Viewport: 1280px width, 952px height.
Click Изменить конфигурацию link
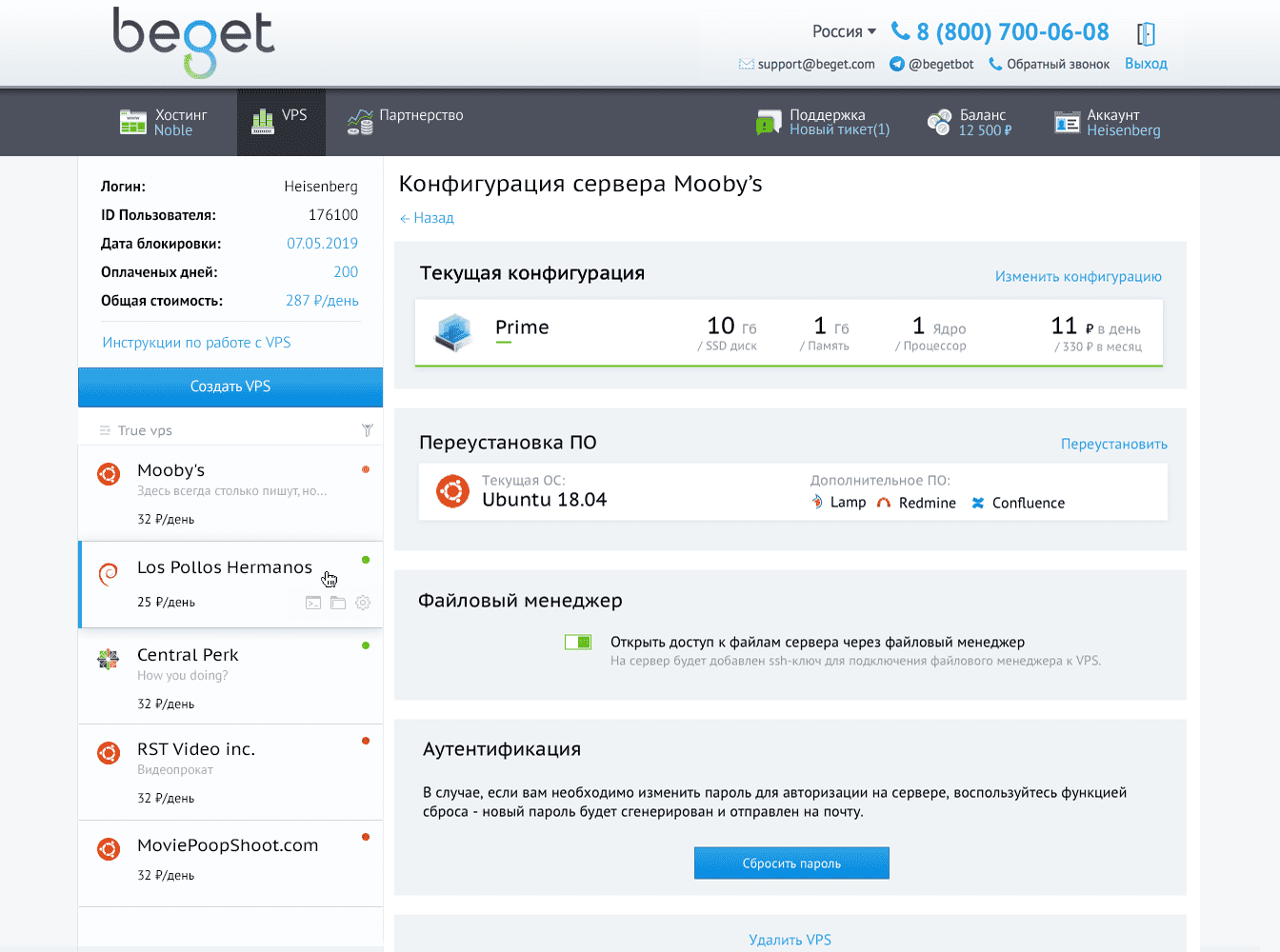tap(1078, 277)
